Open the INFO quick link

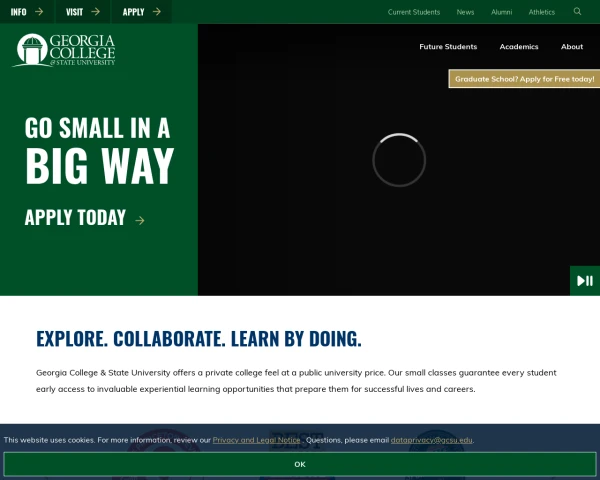click(27, 12)
